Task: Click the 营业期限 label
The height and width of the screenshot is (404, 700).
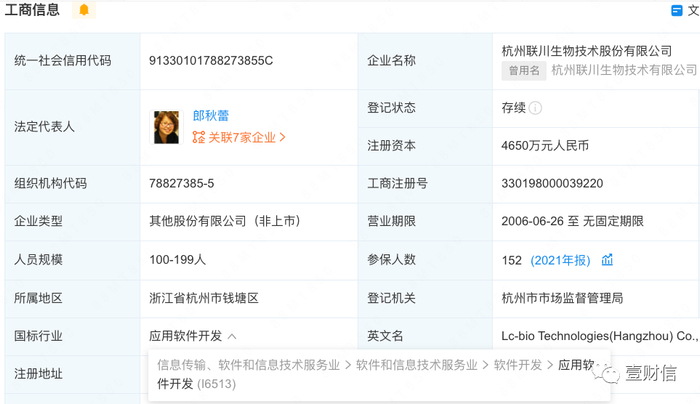Action: pos(391,221)
